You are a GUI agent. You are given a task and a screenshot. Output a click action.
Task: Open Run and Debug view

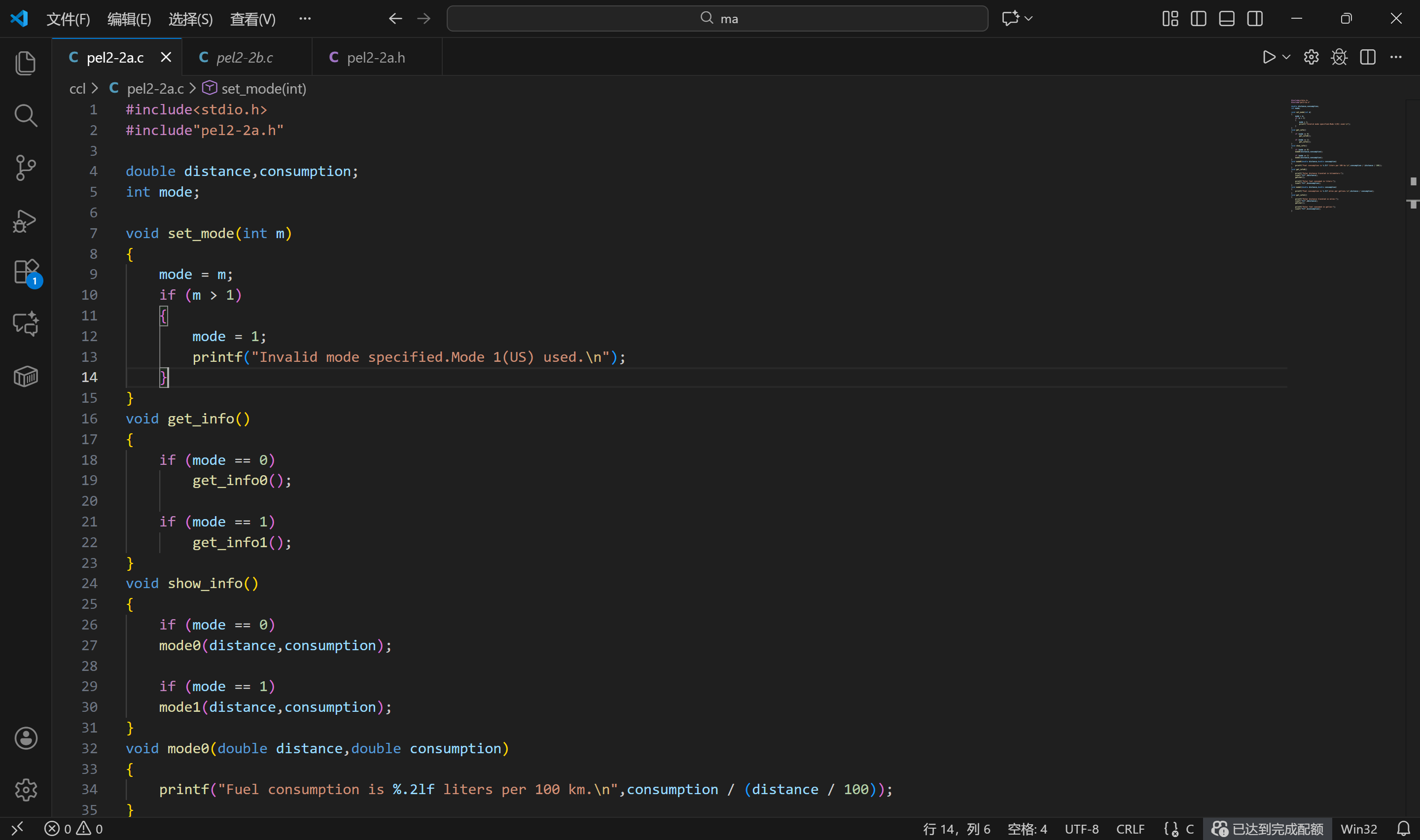pos(26,221)
